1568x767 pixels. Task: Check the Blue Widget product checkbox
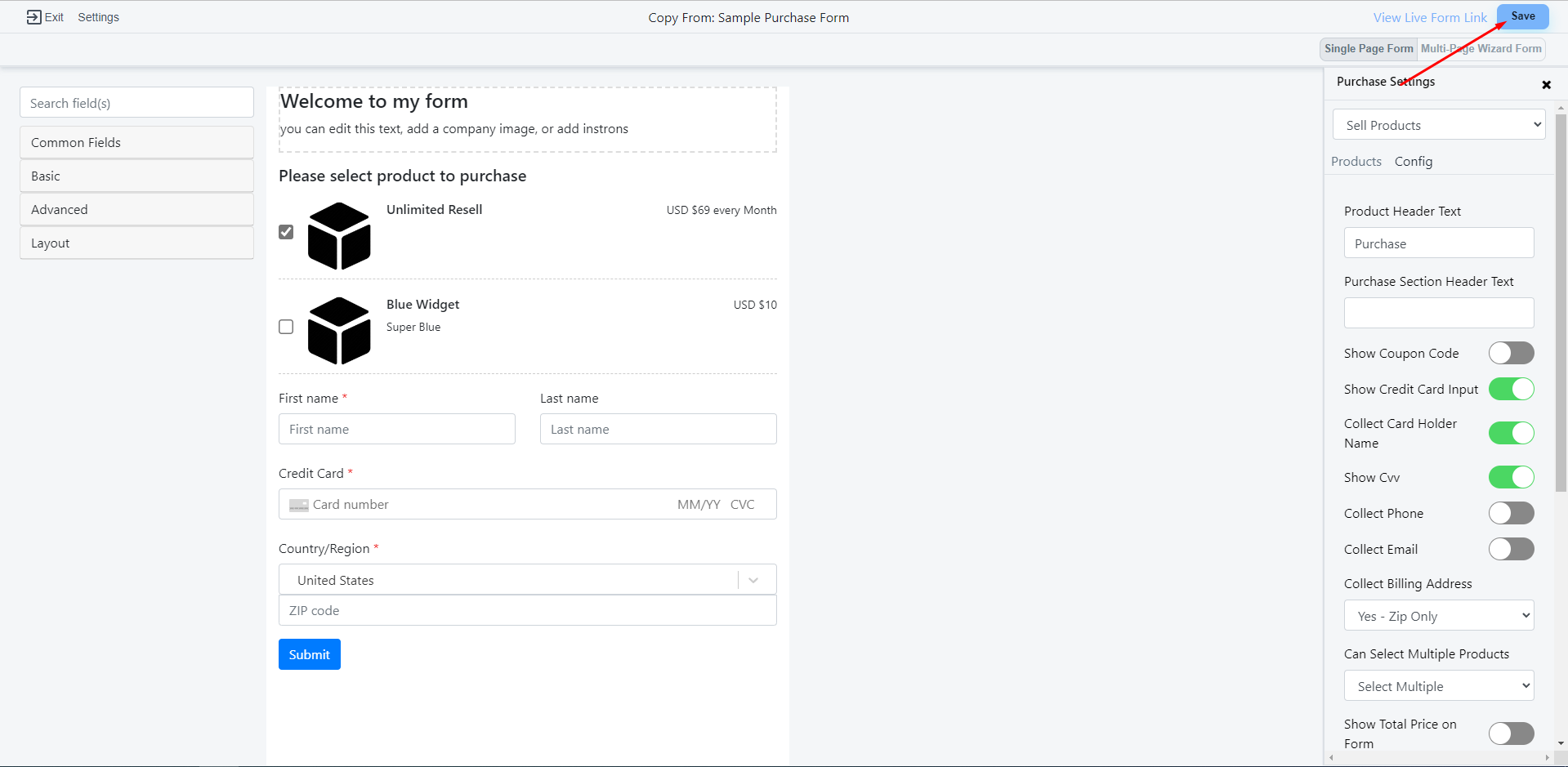pos(286,327)
